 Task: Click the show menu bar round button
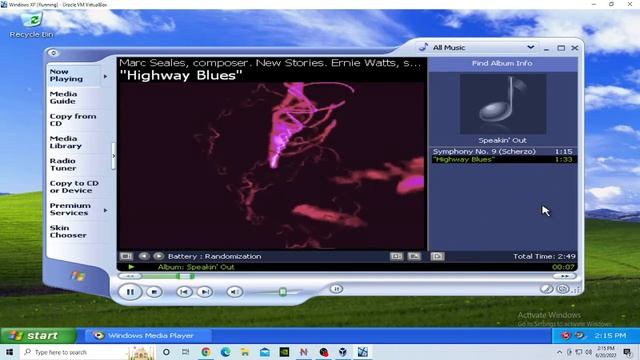pos(53,53)
